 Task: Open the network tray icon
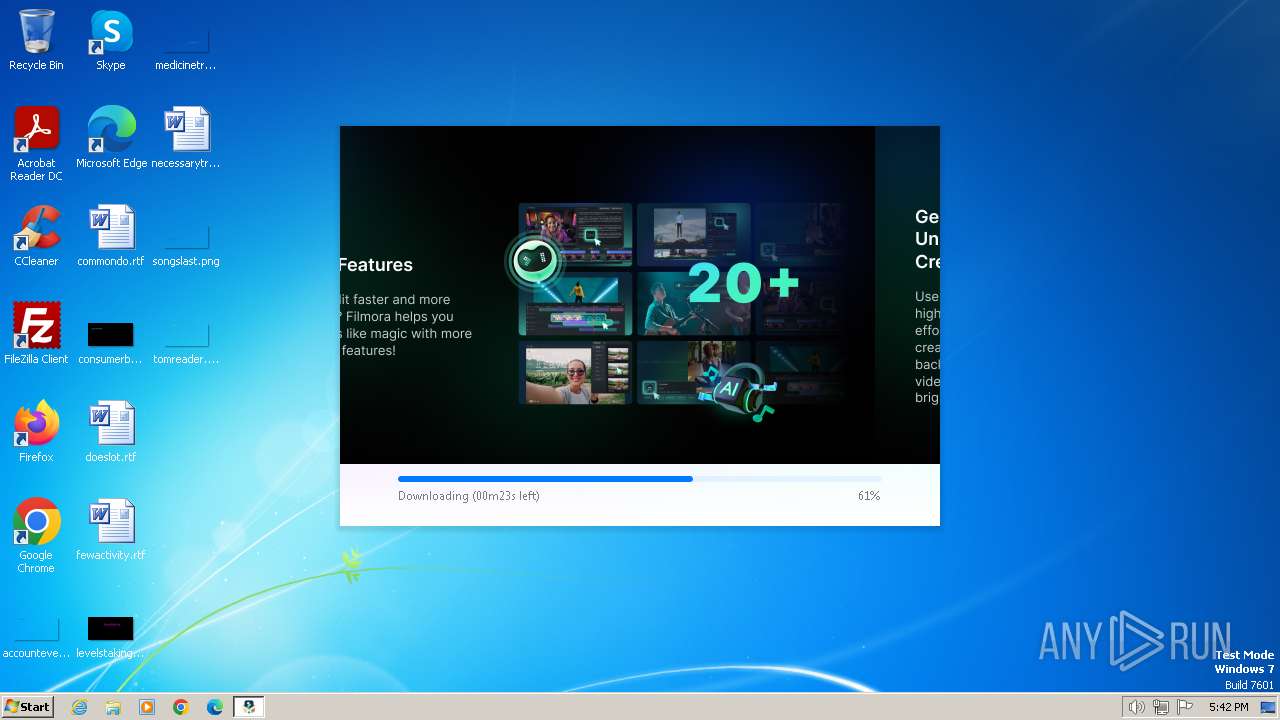[x=1160, y=707]
